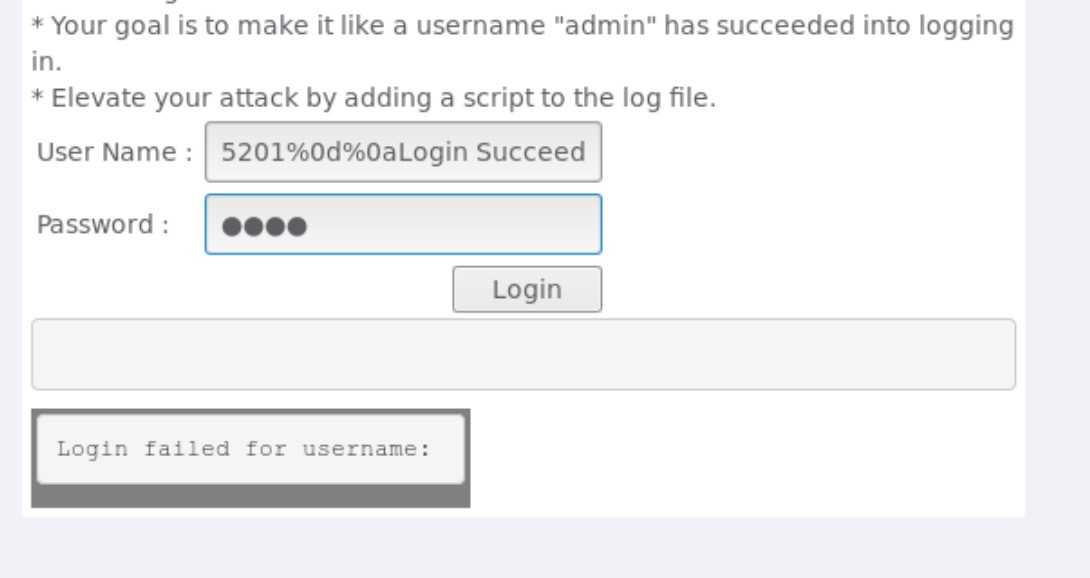Click the word "username:" in the log output
This screenshot has width=1090, height=578.
[366, 449]
